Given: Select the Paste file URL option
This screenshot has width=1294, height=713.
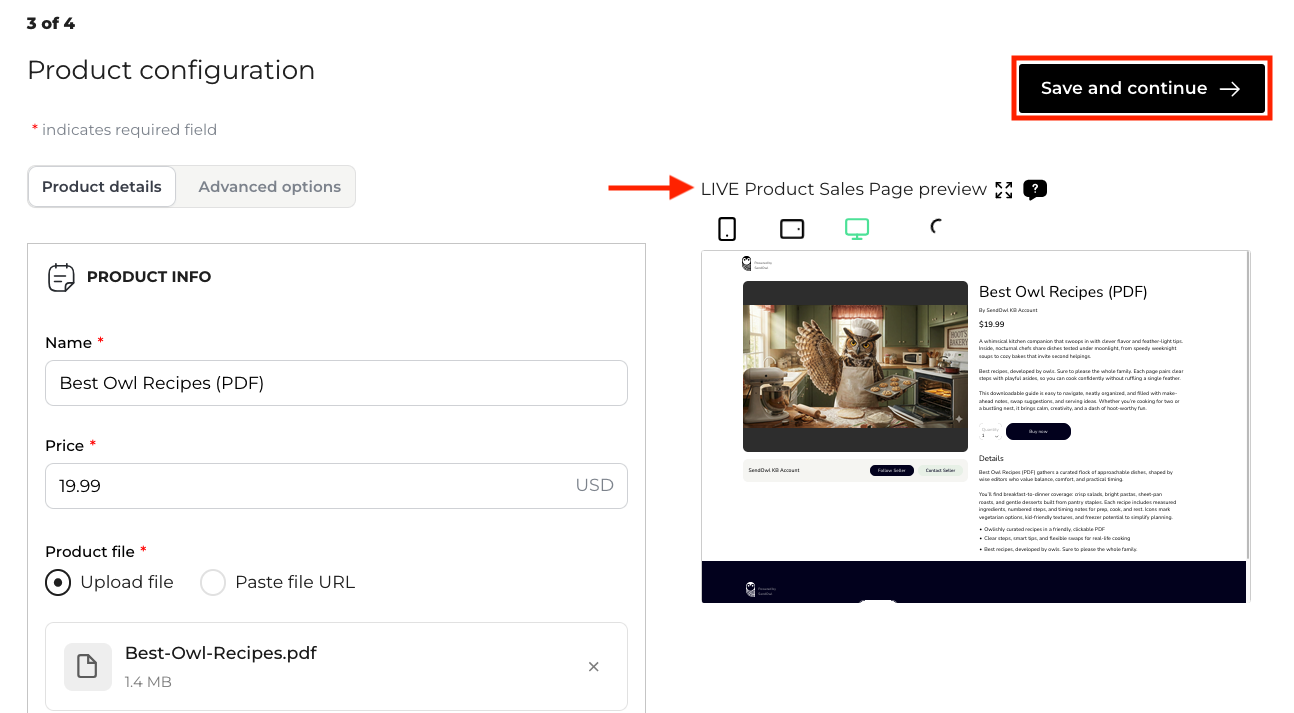Looking at the screenshot, I should point(213,582).
